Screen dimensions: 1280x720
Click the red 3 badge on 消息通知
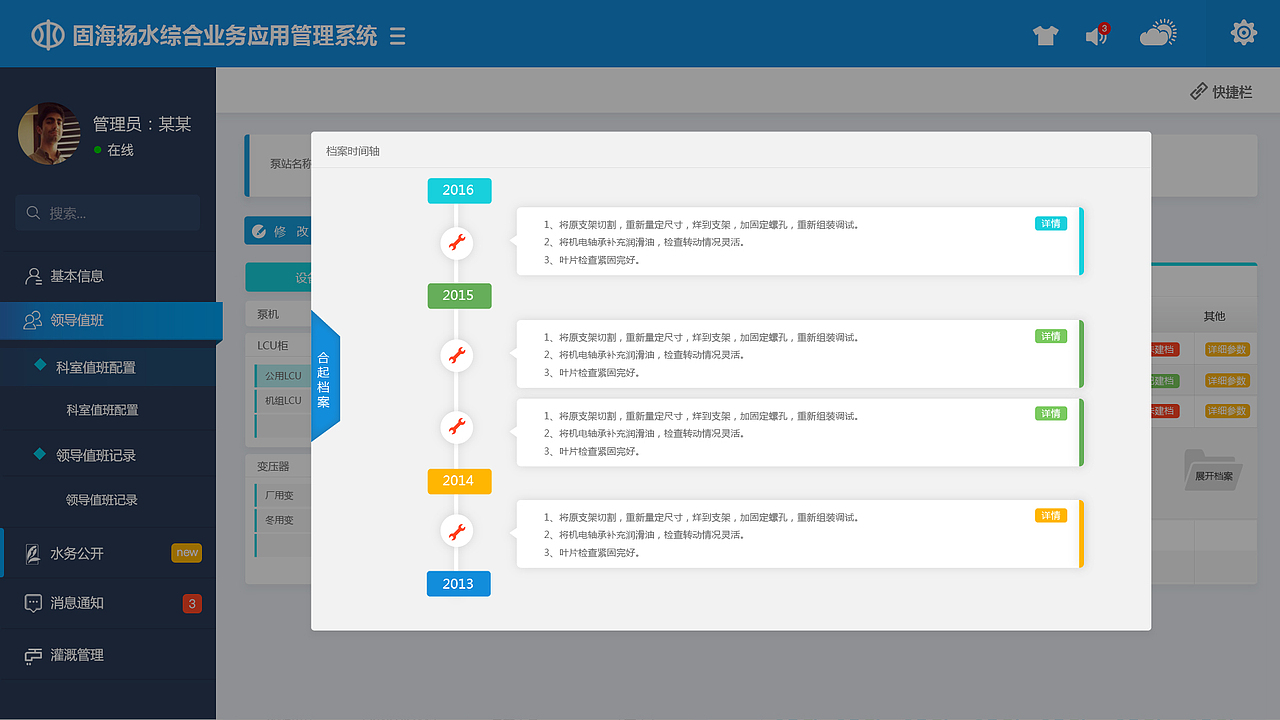pyautogui.click(x=192, y=603)
